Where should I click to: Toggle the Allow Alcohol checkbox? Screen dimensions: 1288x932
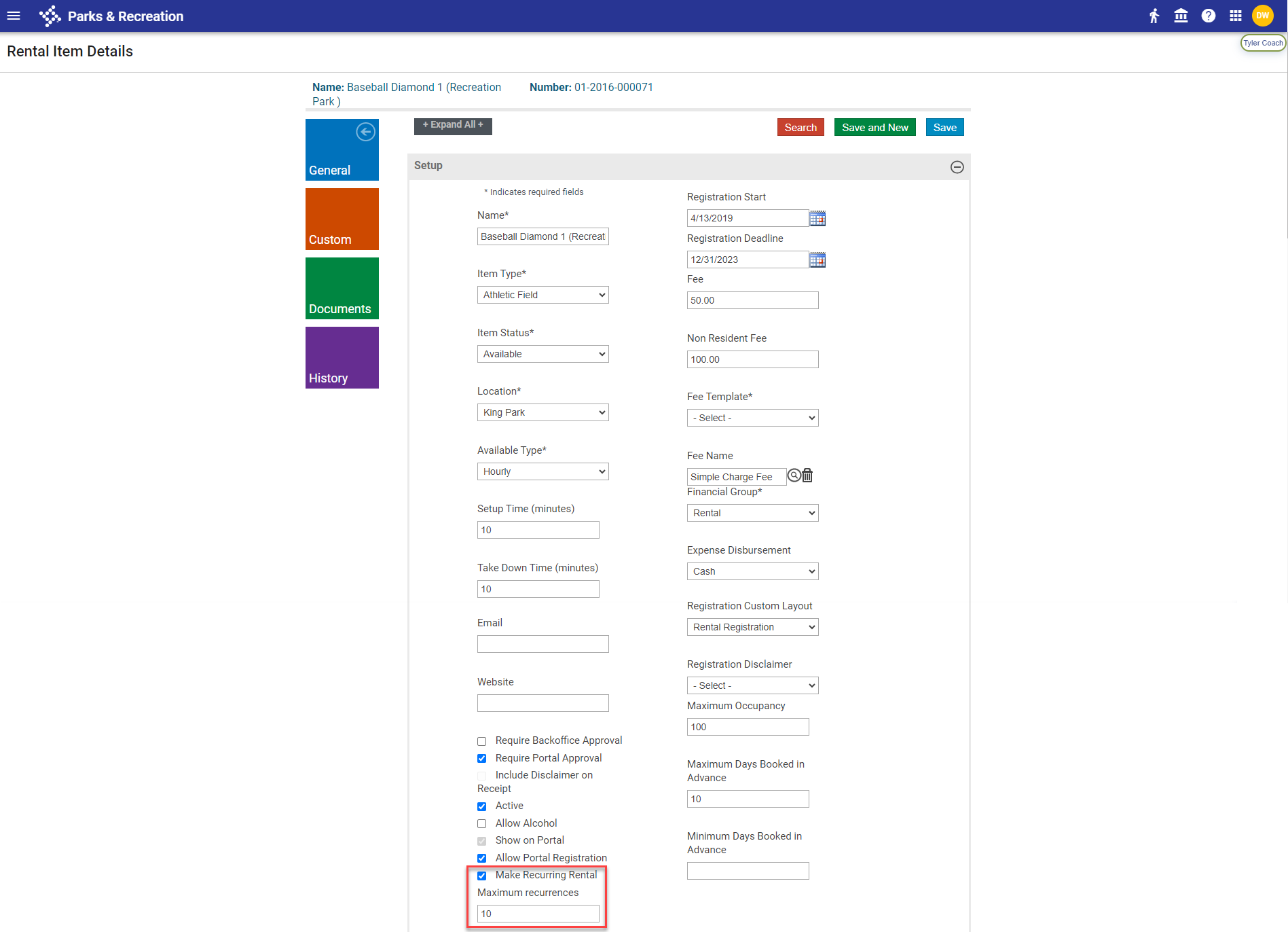pyautogui.click(x=482, y=824)
